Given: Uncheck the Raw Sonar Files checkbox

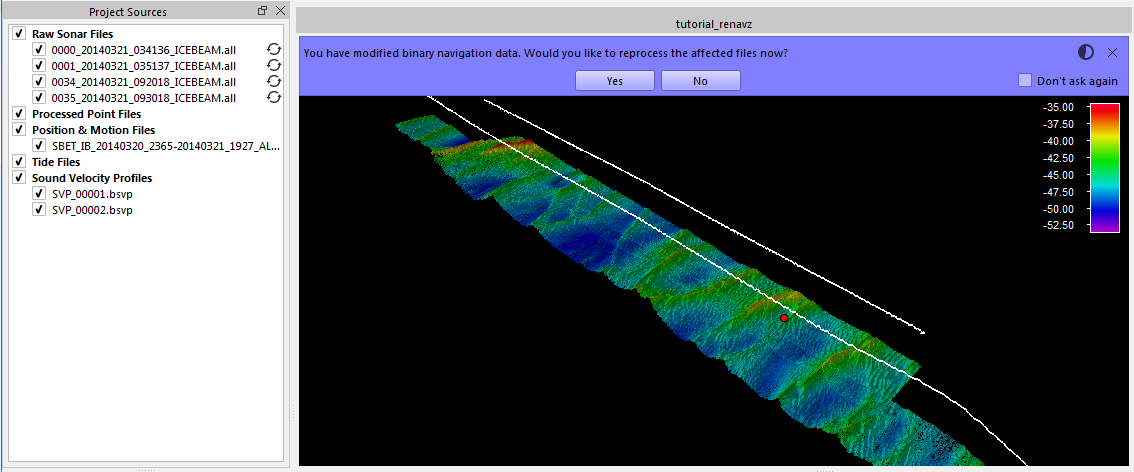Looking at the screenshot, I should 18,34.
